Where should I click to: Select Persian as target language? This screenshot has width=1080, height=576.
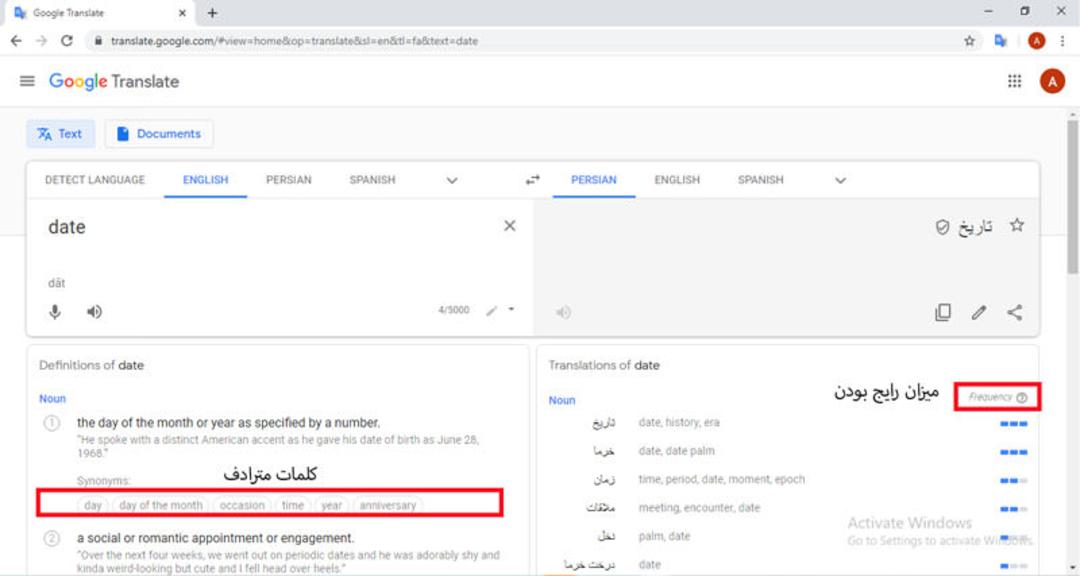pos(594,180)
